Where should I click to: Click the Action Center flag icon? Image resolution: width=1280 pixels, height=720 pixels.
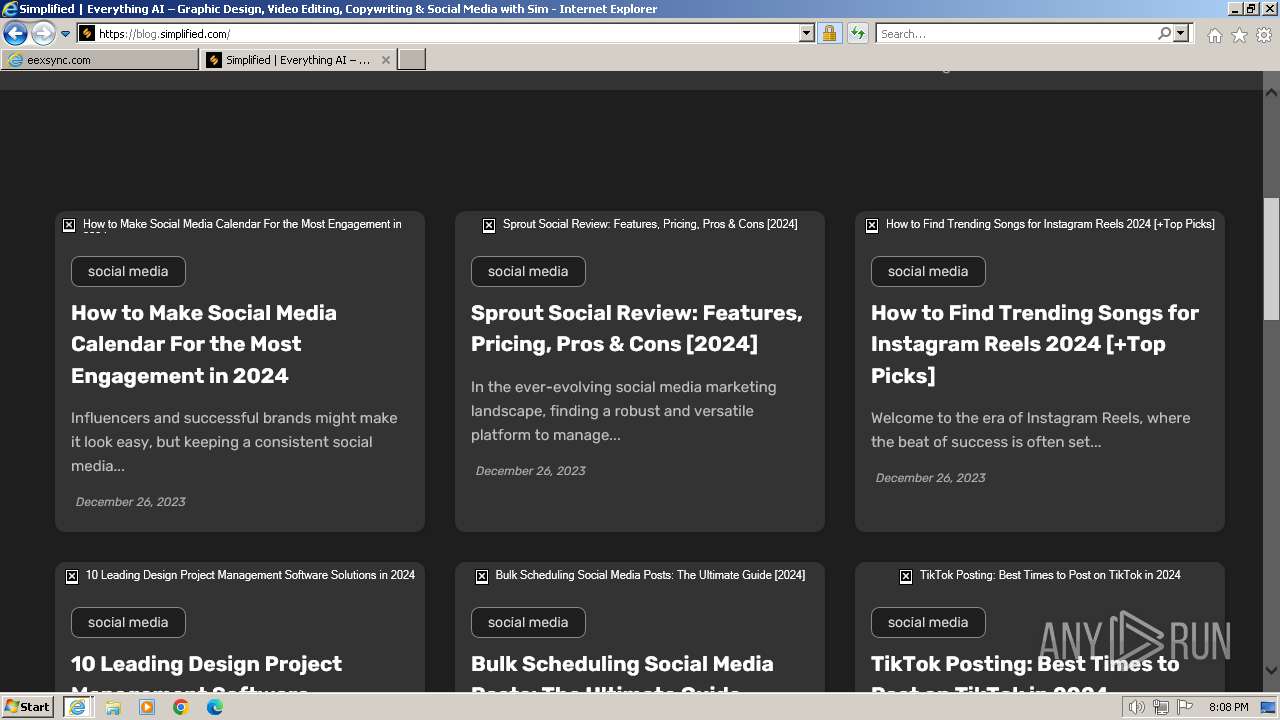[1185, 707]
